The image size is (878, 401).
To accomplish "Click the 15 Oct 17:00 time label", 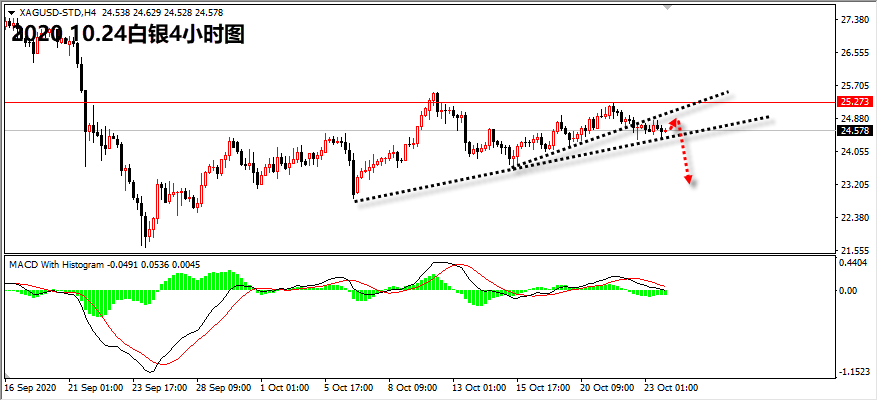I will [x=544, y=388].
